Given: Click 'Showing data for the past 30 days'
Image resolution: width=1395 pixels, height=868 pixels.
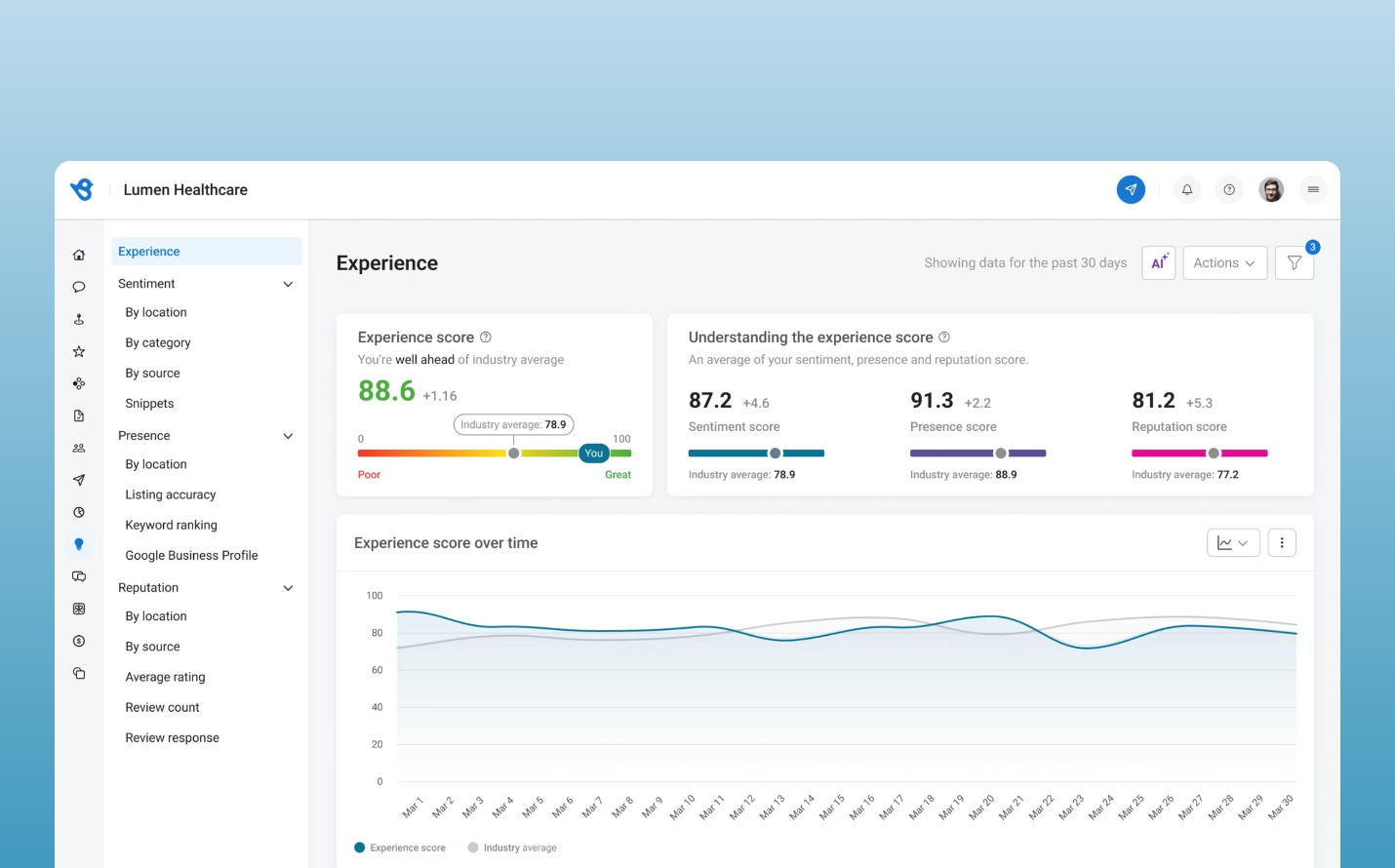Looking at the screenshot, I should pyautogui.click(x=1025, y=262).
